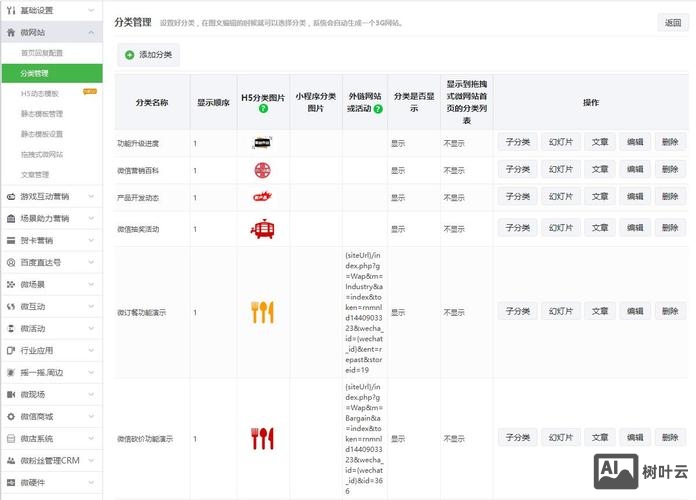This screenshot has height=500, width=696.
Task: Click the 微信砍价功能演示 category name
Action: click(145, 439)
